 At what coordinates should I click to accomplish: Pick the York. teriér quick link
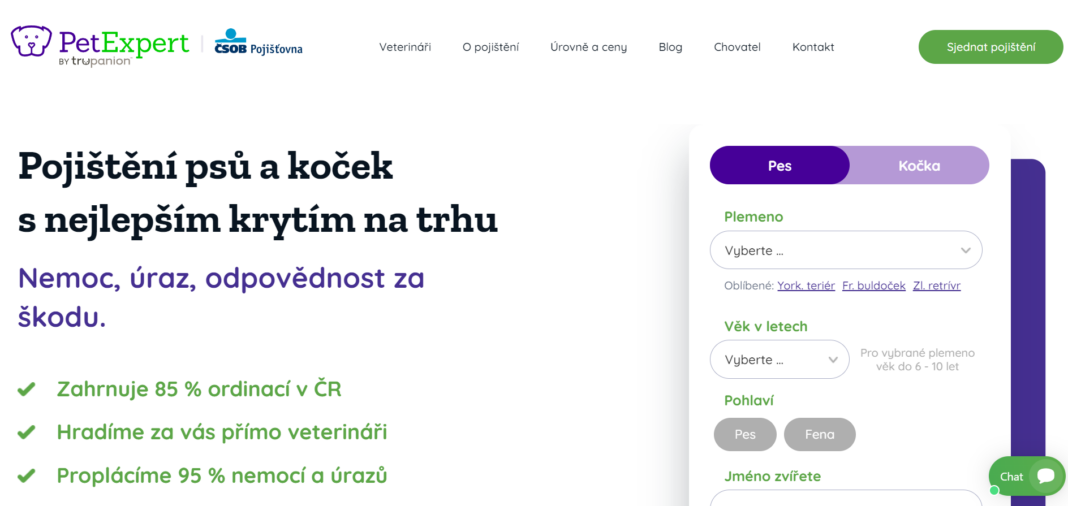pyautogui.click(x=806, y=286)
